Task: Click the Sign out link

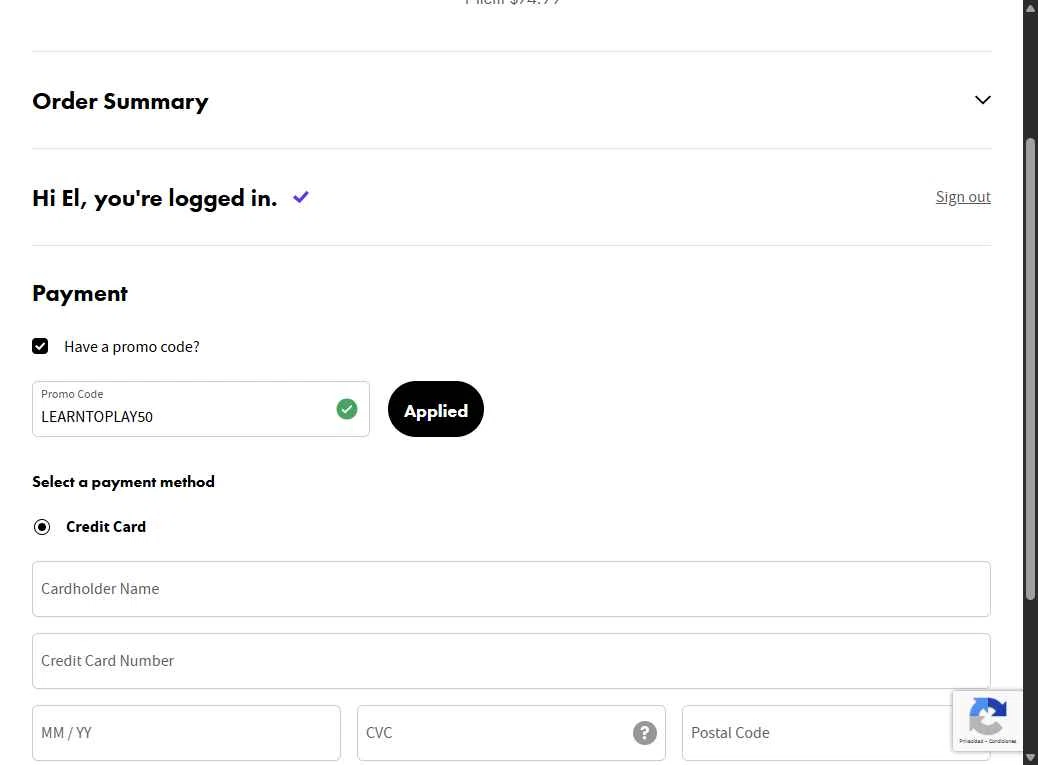Action: point(963,197)
